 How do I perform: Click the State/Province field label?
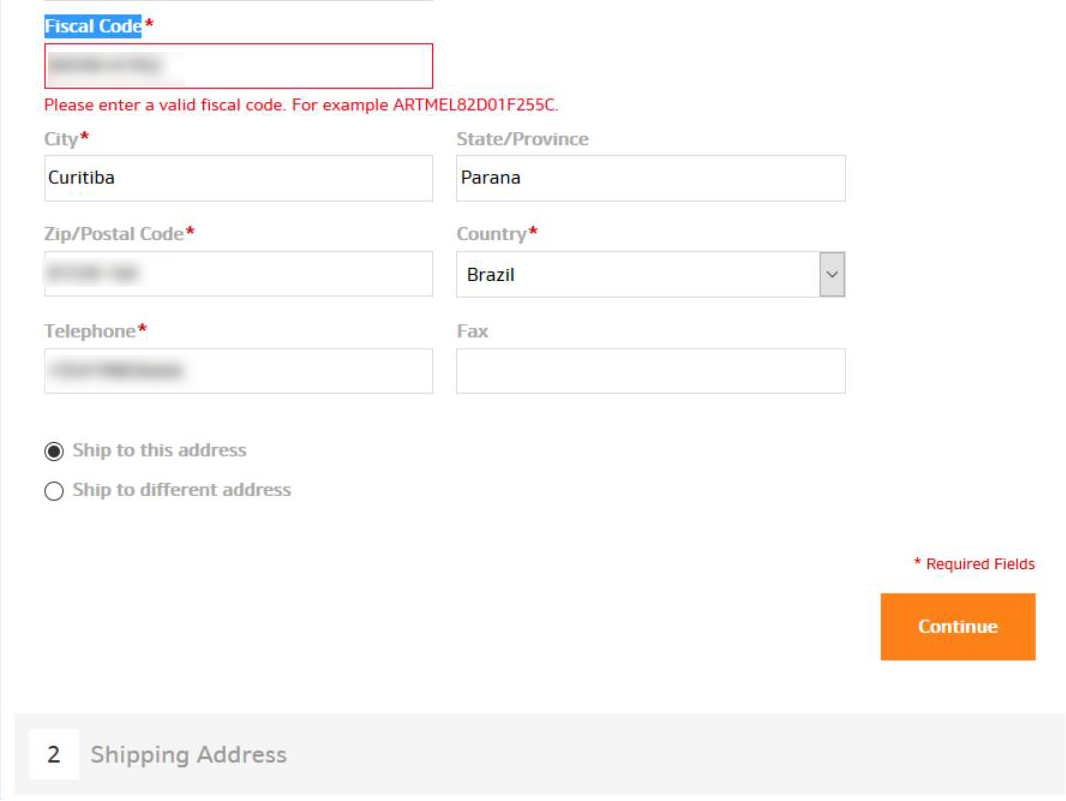[x=522, y=139]
